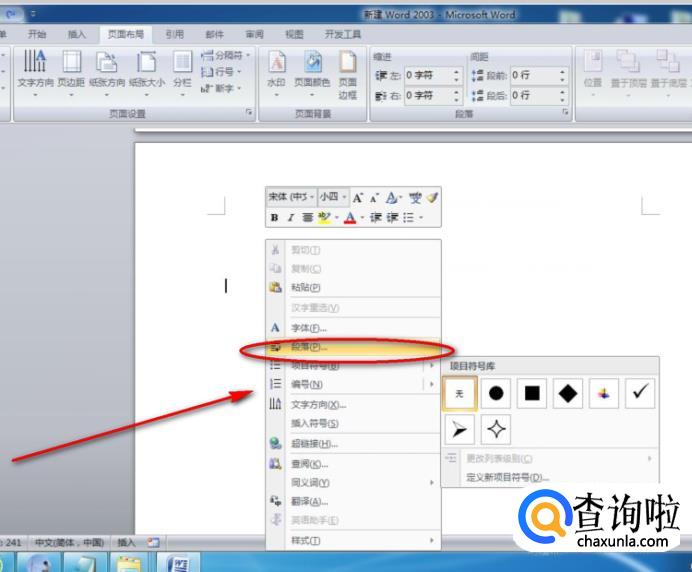Open quick styles on the mini toolbar
Screen dimensions: 692x572
tap(393, 198)
